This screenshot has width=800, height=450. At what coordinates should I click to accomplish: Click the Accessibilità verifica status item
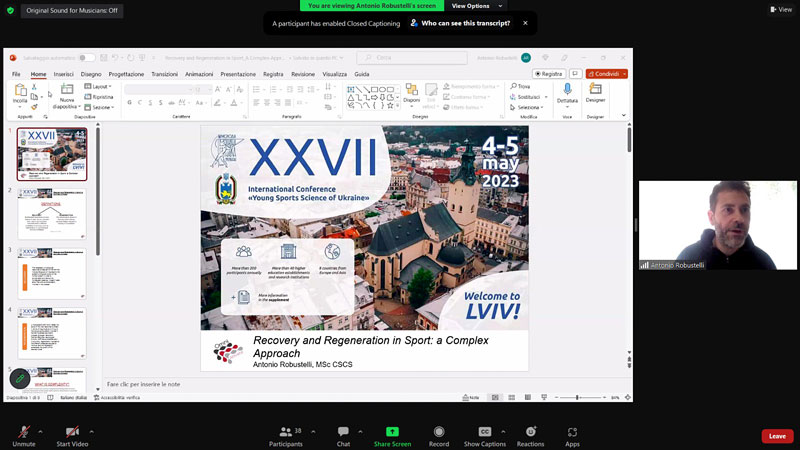[117, 397]
